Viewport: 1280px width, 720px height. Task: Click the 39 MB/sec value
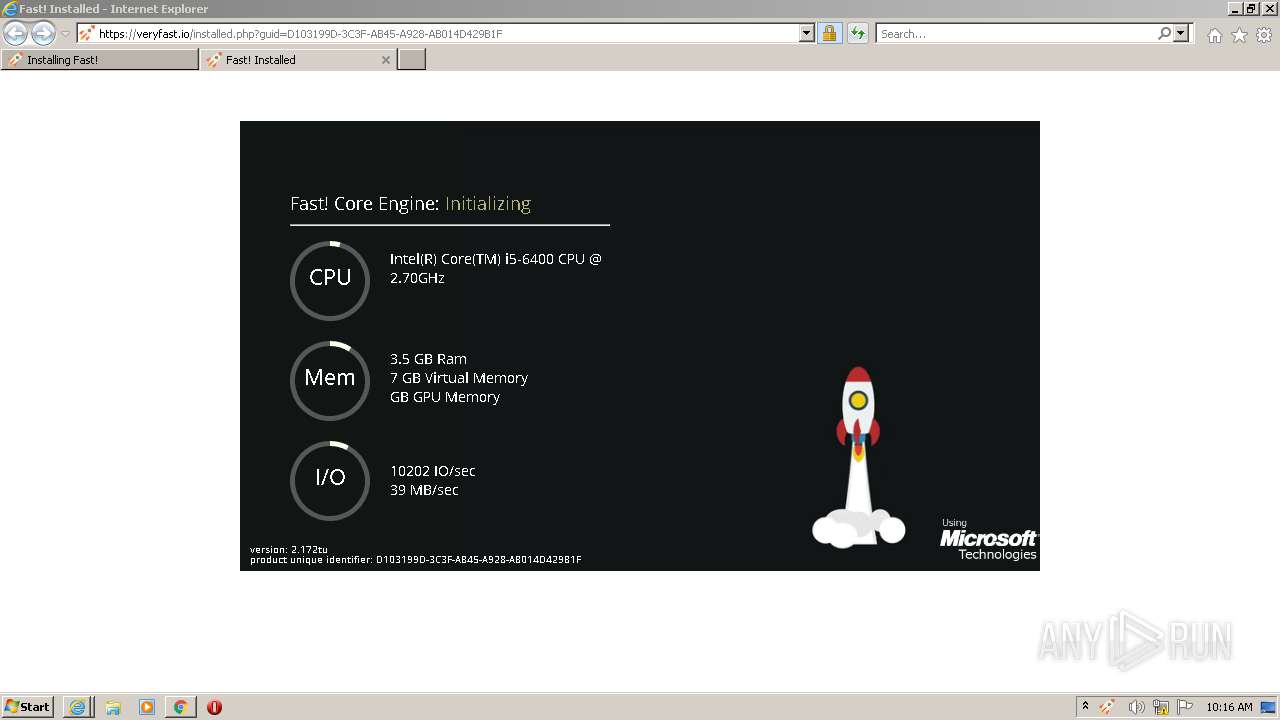(424, 490)
